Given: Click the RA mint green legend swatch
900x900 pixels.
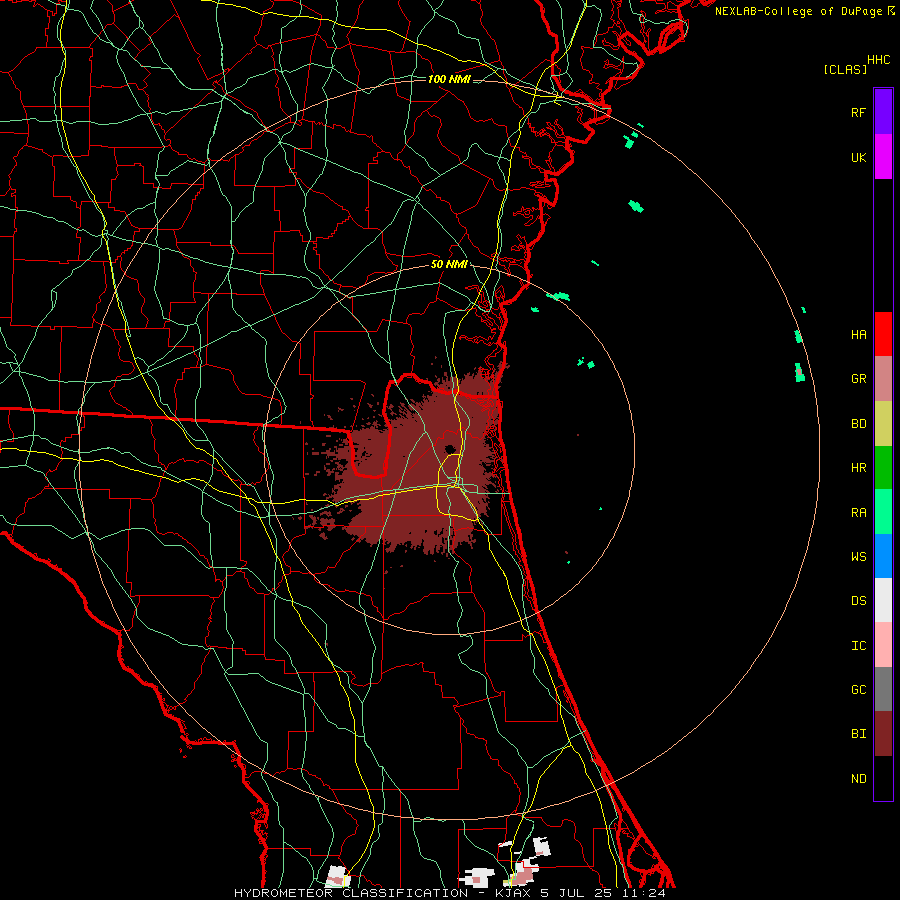Looking at the screenshot, I should click(883, 512).
